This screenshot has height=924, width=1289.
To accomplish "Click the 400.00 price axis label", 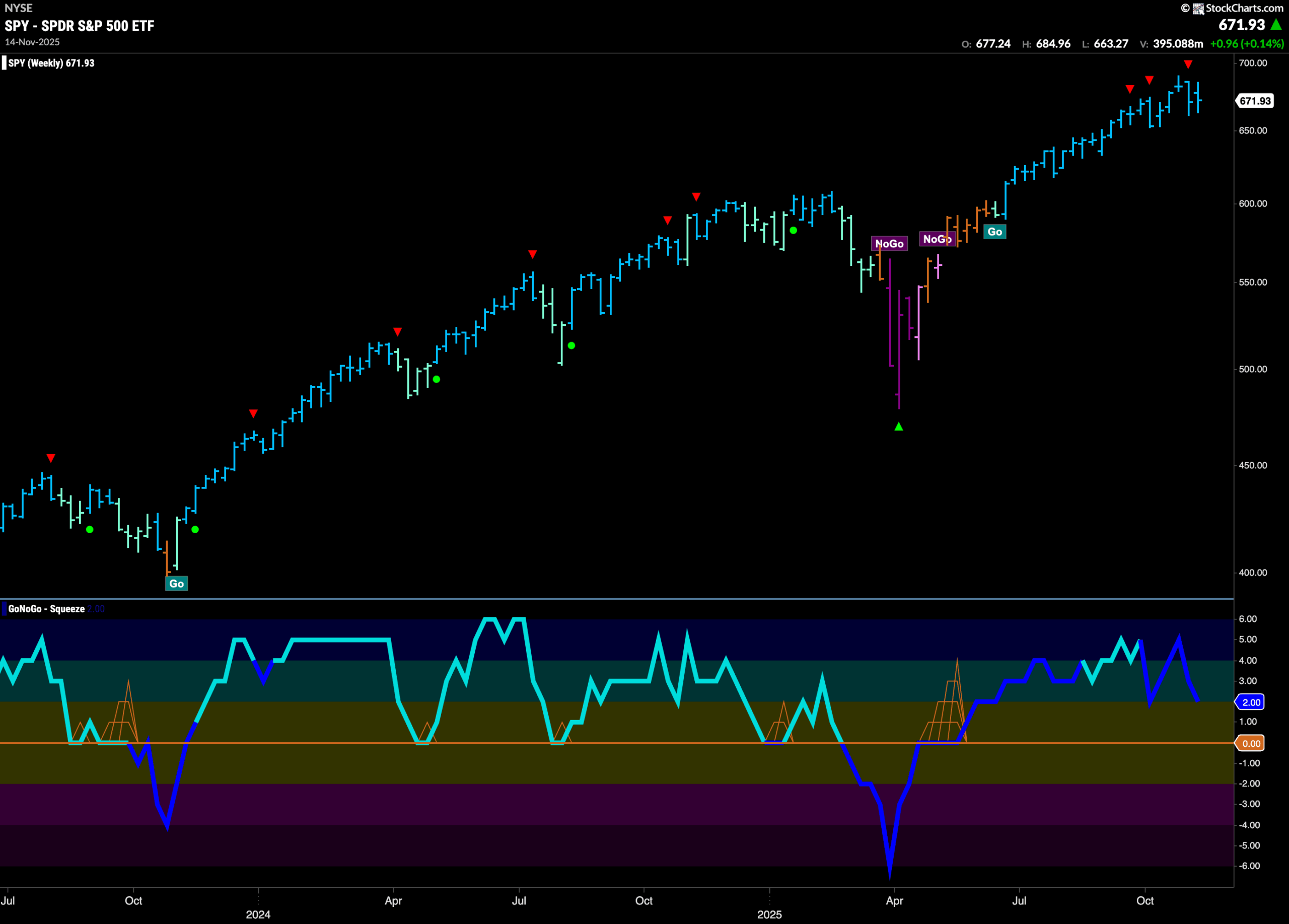I will coord(1253,572).
